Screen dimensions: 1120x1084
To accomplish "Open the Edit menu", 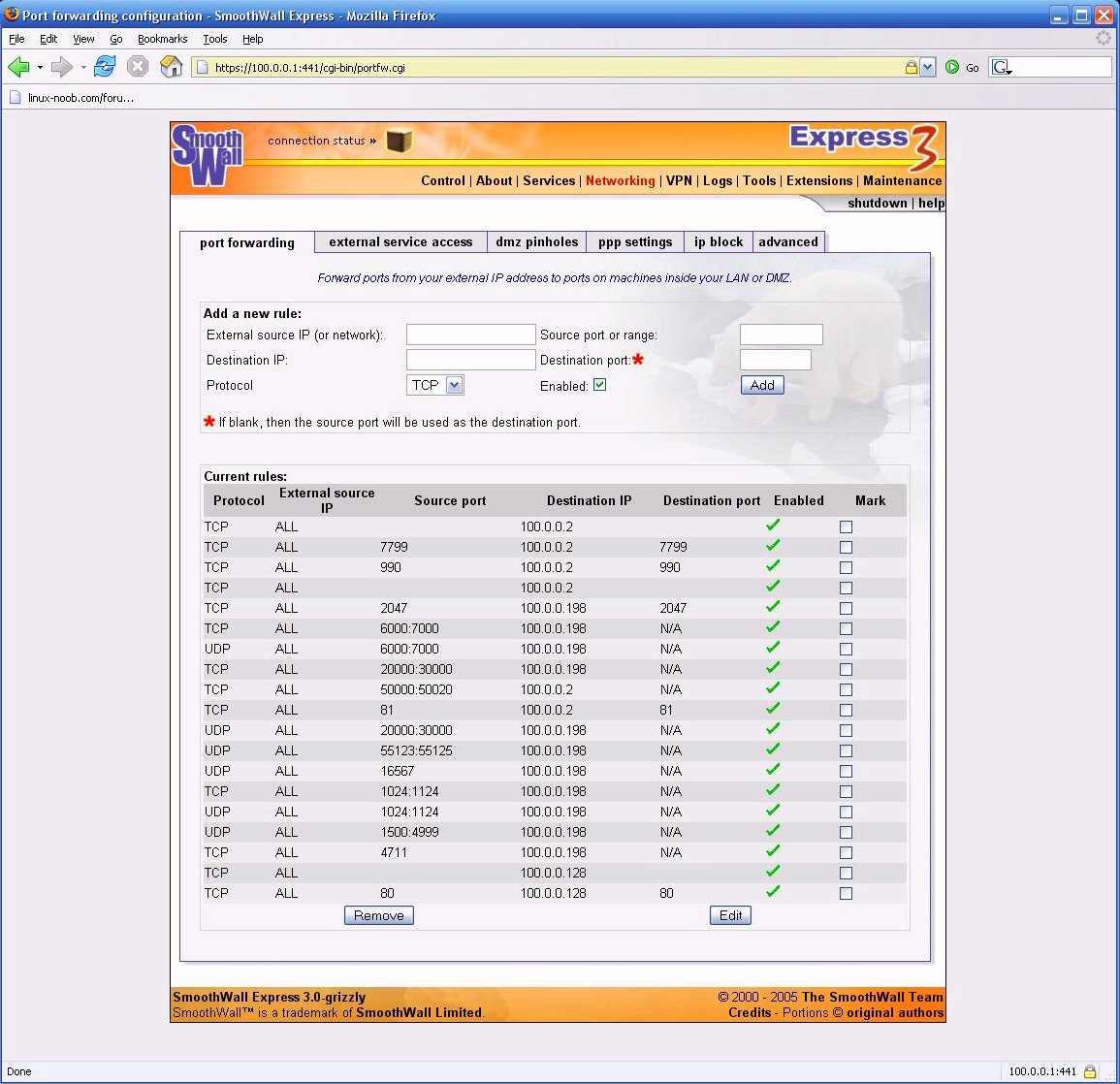I will [48, 39].
